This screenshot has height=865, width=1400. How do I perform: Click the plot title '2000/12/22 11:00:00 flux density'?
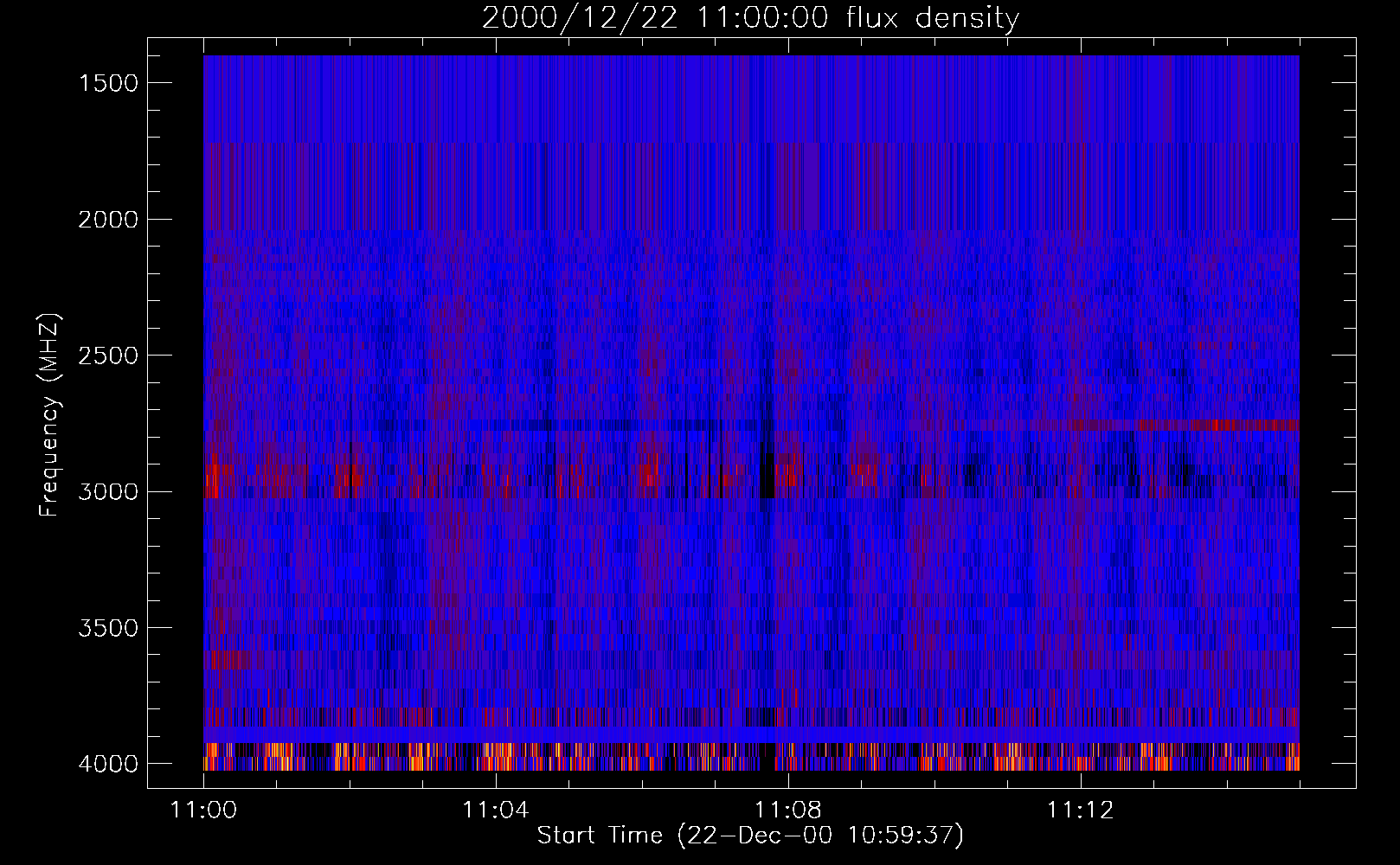[750, 18]
